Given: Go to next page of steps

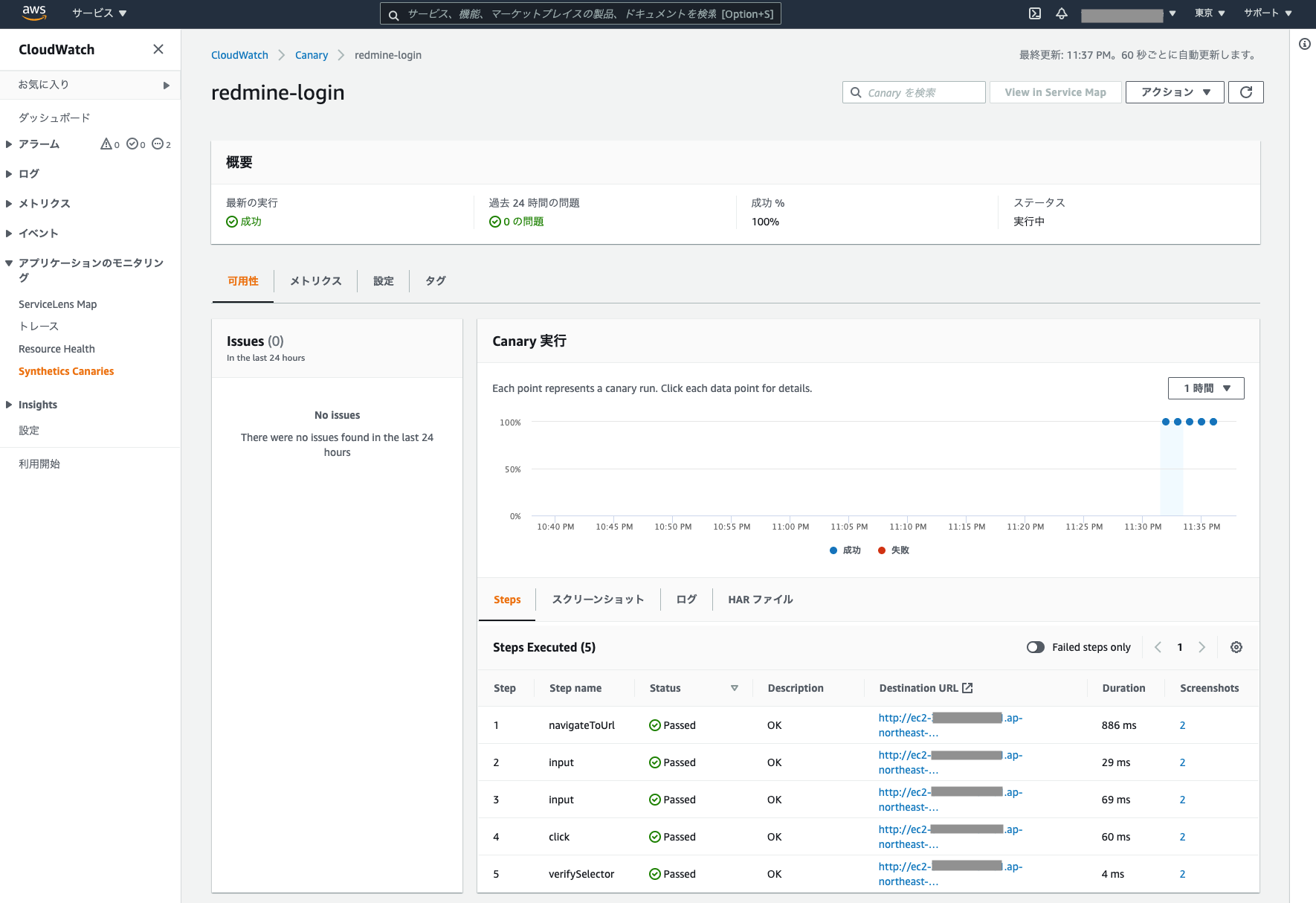Looking at the screenshot, I should coord(1202,647).
